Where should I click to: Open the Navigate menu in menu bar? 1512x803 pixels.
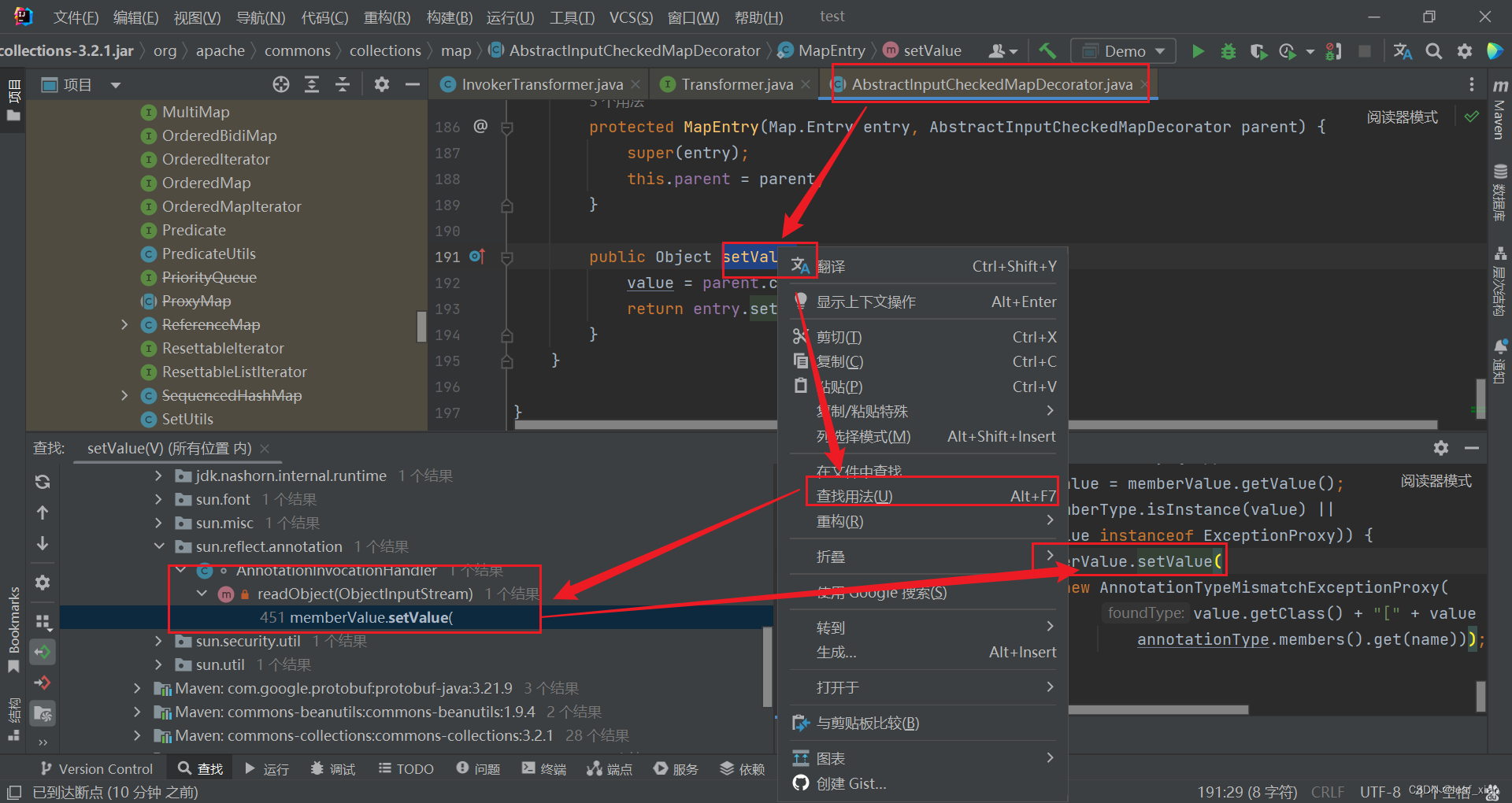click(x=261, y=17)
